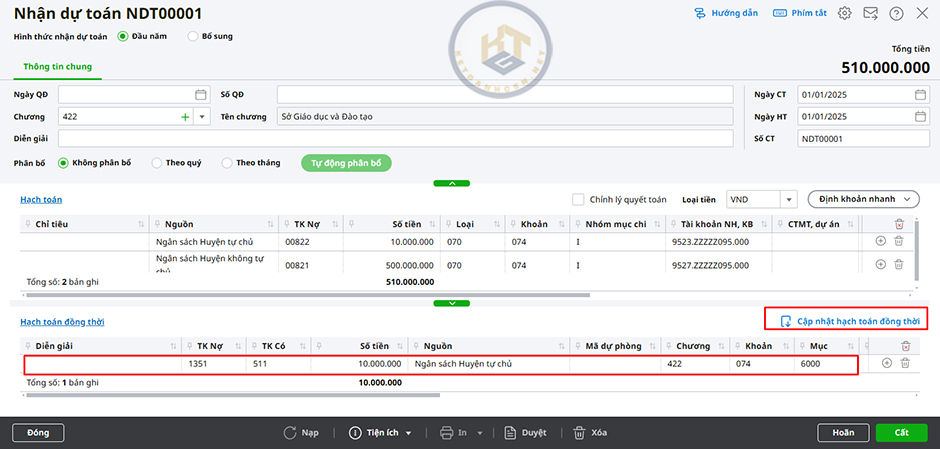Select the Bổ sung radio option
This screenshot has width=940, height=449.
coord(193,36)
